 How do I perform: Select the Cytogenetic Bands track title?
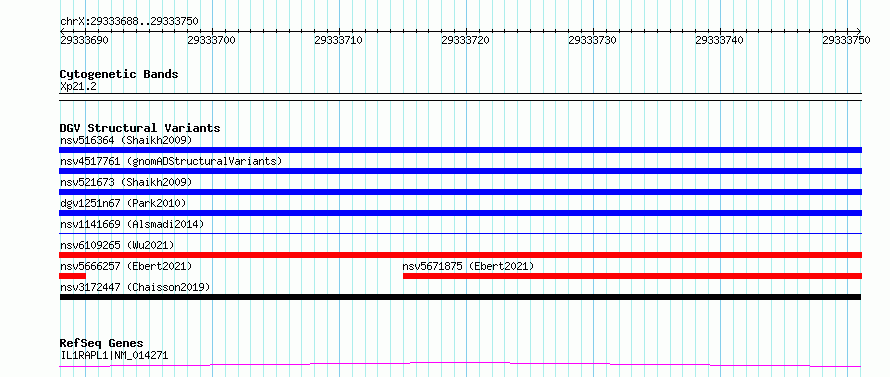pyautogui.click(x=119, y=74)
